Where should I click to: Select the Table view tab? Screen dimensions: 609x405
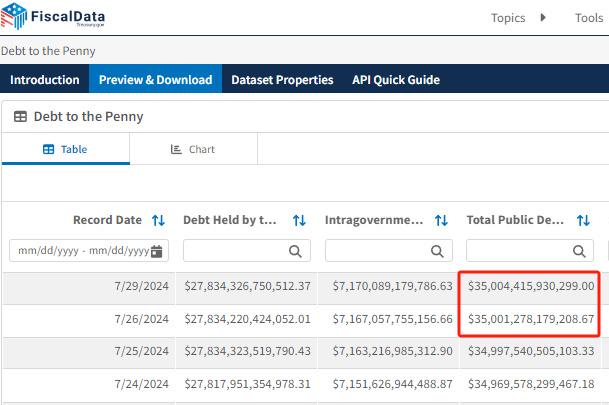click(x=65, y=149)
